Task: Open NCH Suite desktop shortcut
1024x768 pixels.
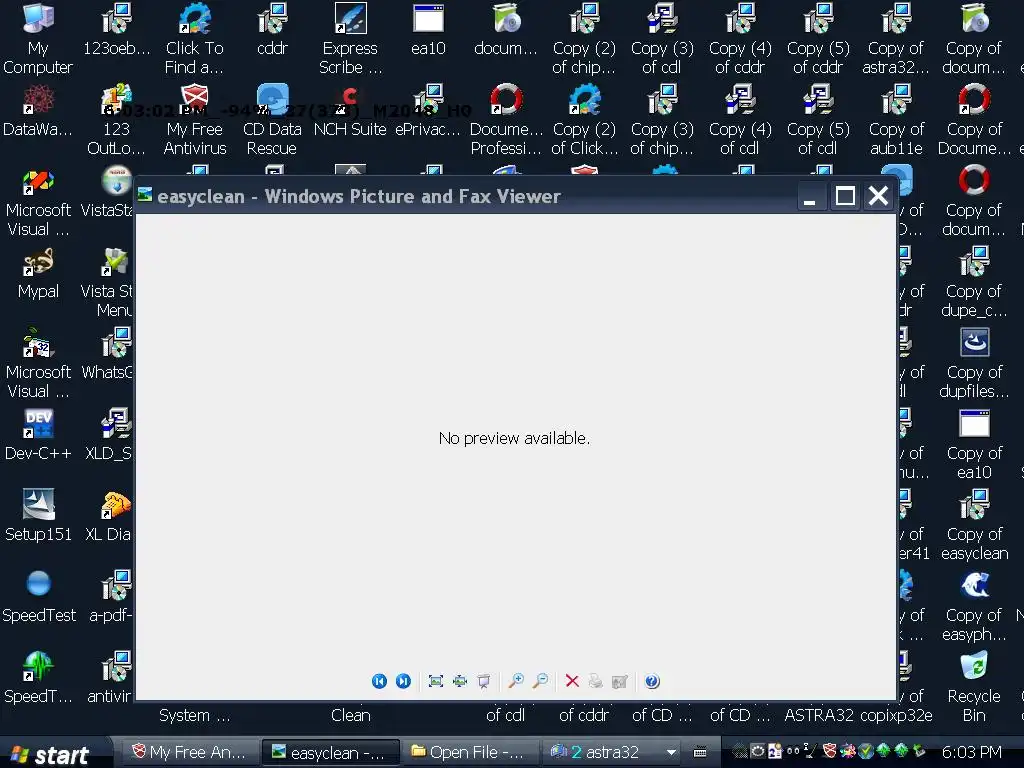Action: click(350, 111)
